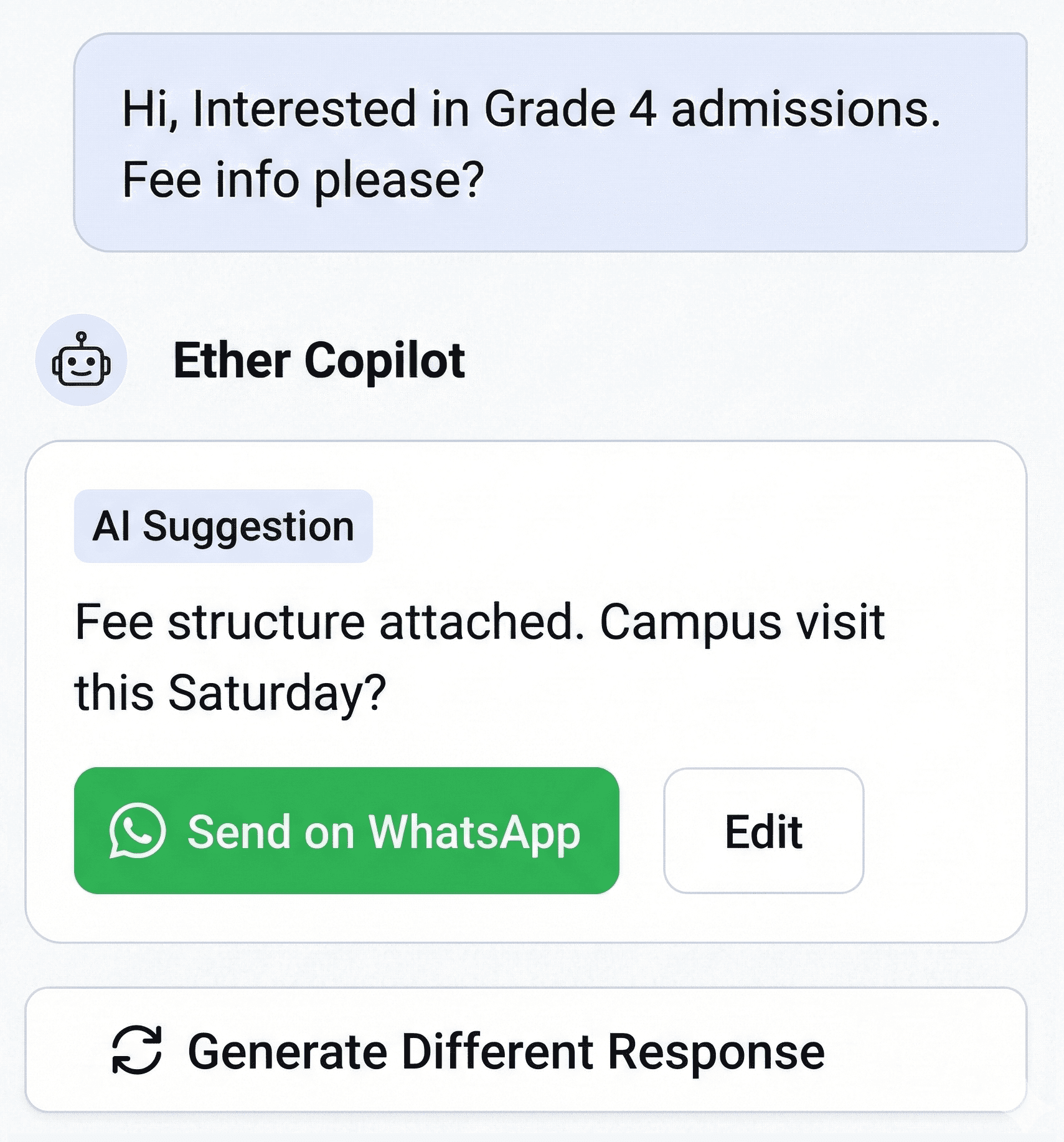Image resolution: width=1064 pixels, height=1142 pixels.
Task: Click the word 'Suggestion' in the badge
Action: (x=248, y=527)
